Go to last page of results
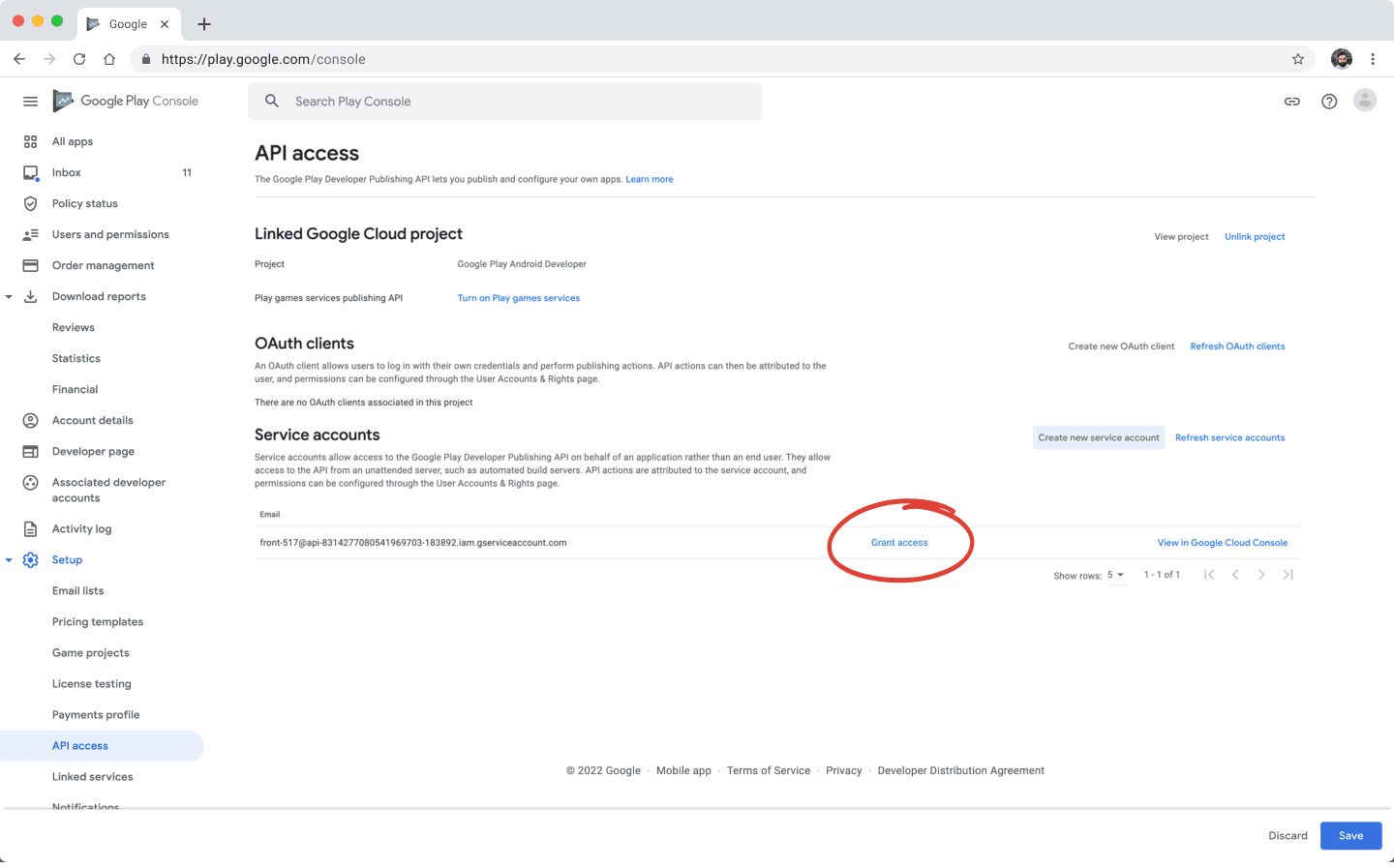1394x868 pixels. point(1288,575)
